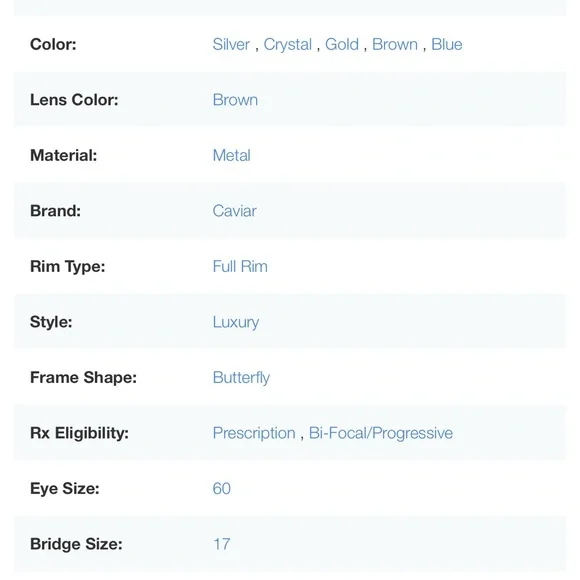Open the Prescription eligibility link
This screenshot has height=580, width=580.
pyautogui.click(x=254, y=434)
